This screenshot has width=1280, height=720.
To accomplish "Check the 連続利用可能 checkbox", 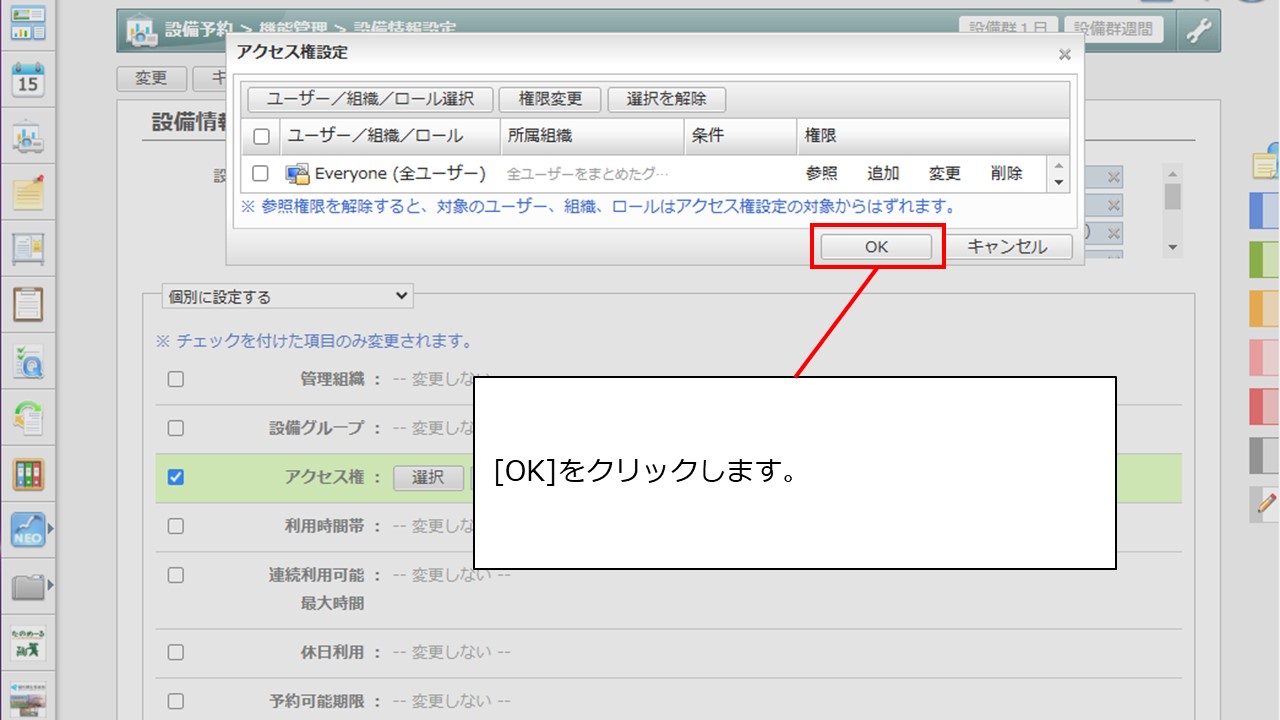I will point(176,576).
